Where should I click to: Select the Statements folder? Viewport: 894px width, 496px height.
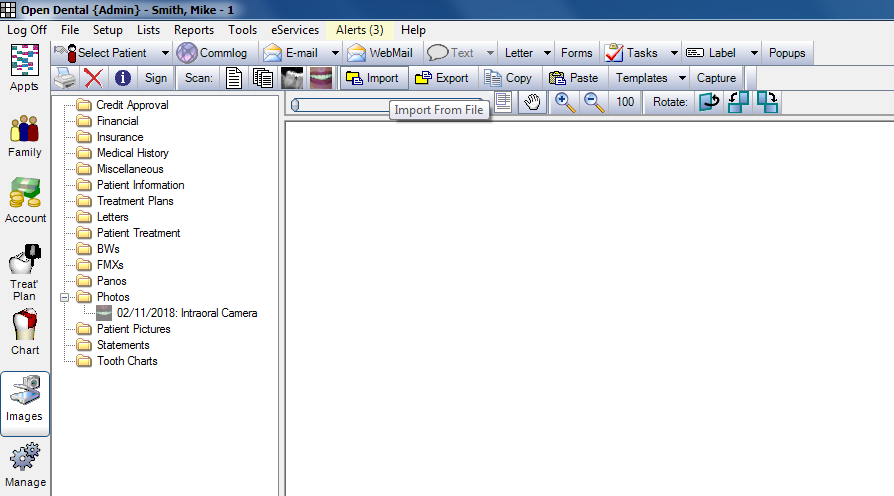[123, 345]
